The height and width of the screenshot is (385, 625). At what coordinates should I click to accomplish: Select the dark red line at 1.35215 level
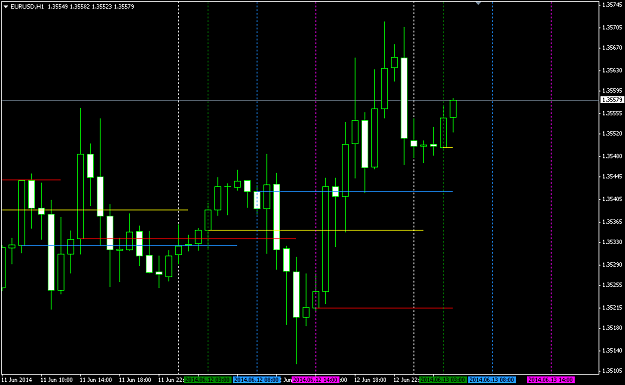coord(384,308)
